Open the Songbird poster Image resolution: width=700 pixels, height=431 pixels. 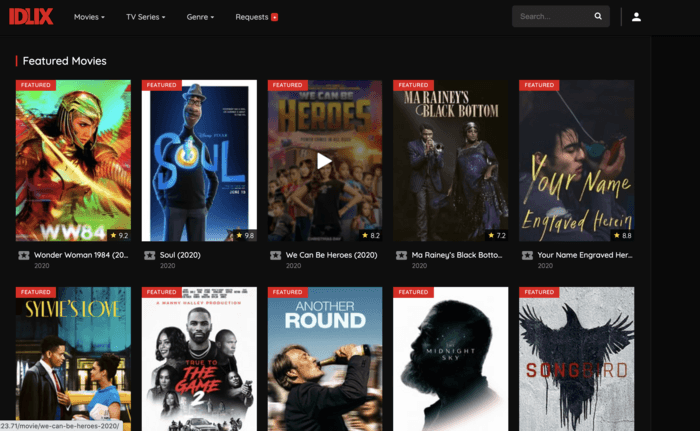click(576, 359)
